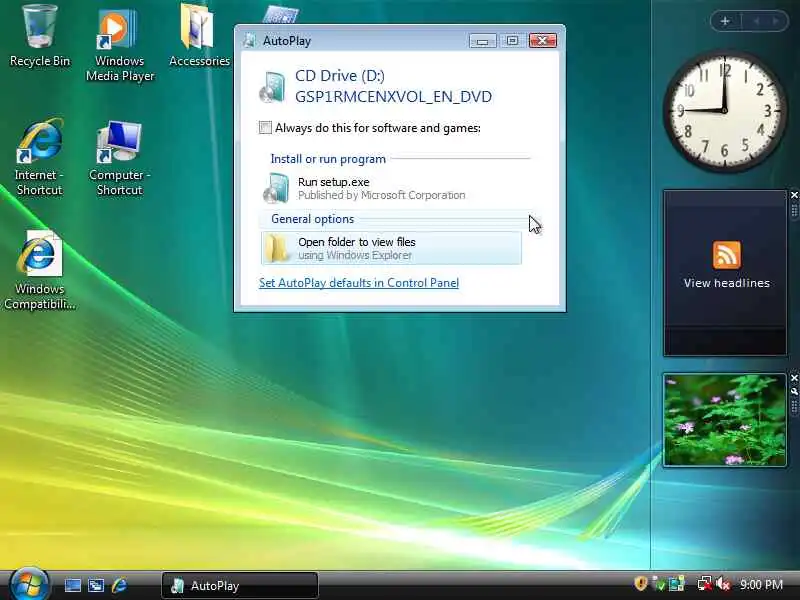The height and width of the screenshot is (600, 800).
Task: Click the tray icon left of network
Action: (x=677, y=584)
